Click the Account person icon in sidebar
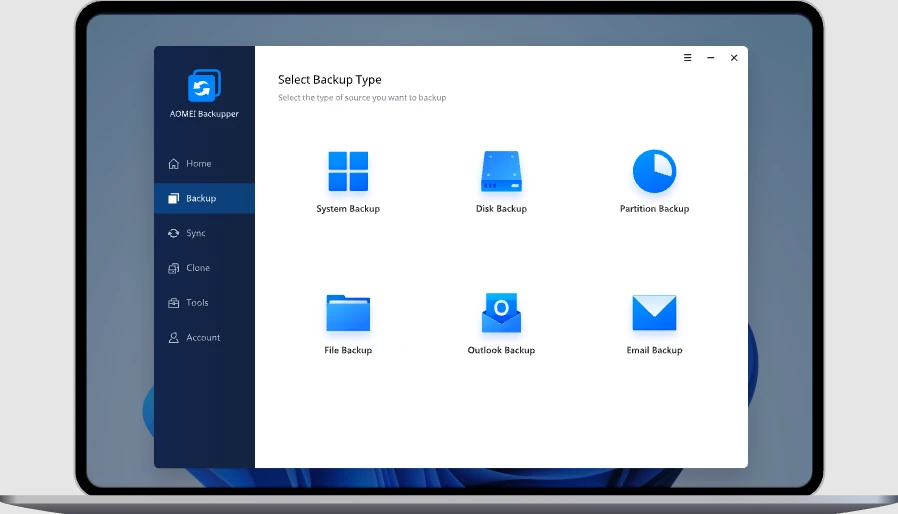The width and height of the screenshot is (898, 514). tap(173, 338)
